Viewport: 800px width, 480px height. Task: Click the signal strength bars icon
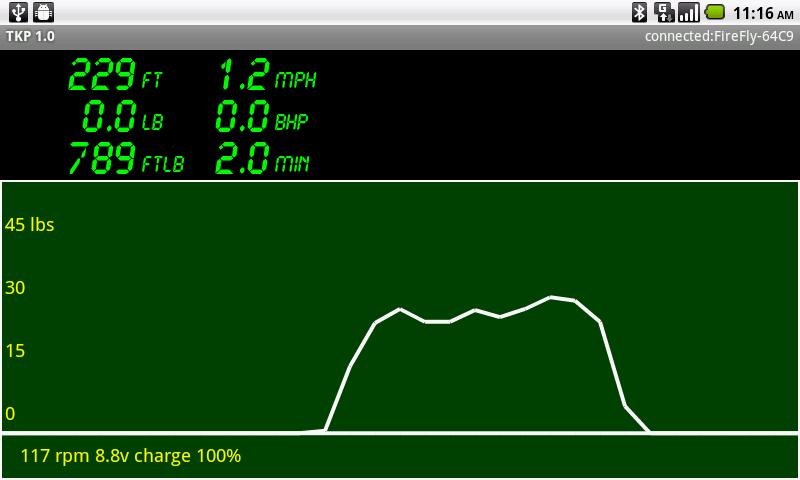coord(688,12)
